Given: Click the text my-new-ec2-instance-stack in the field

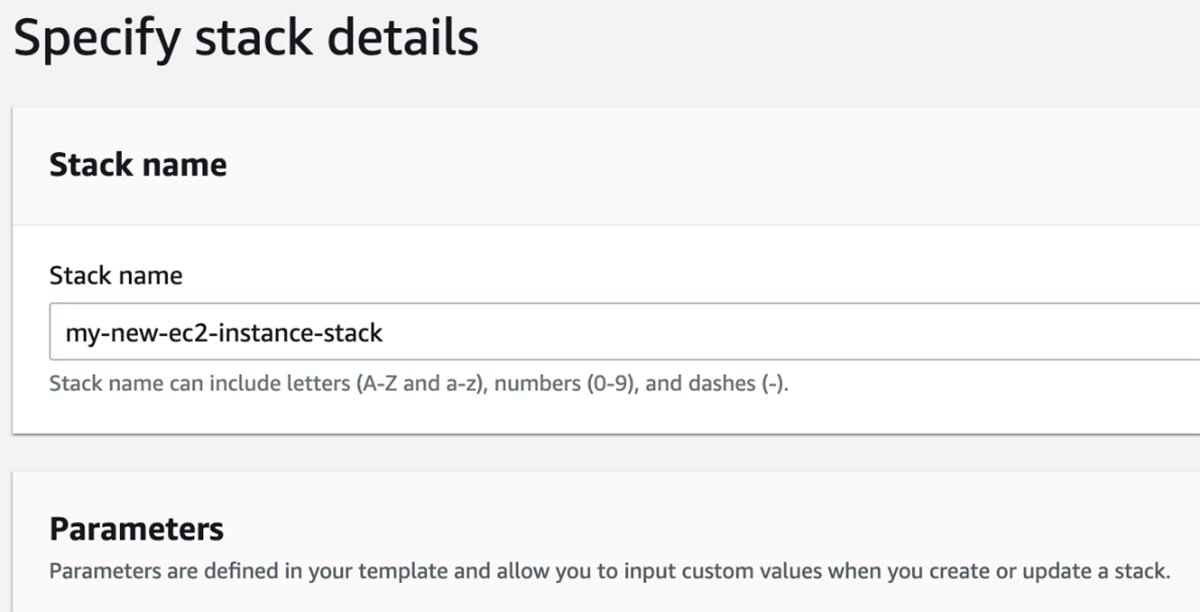Looking at the screenshot, I should tap(223, 333).
